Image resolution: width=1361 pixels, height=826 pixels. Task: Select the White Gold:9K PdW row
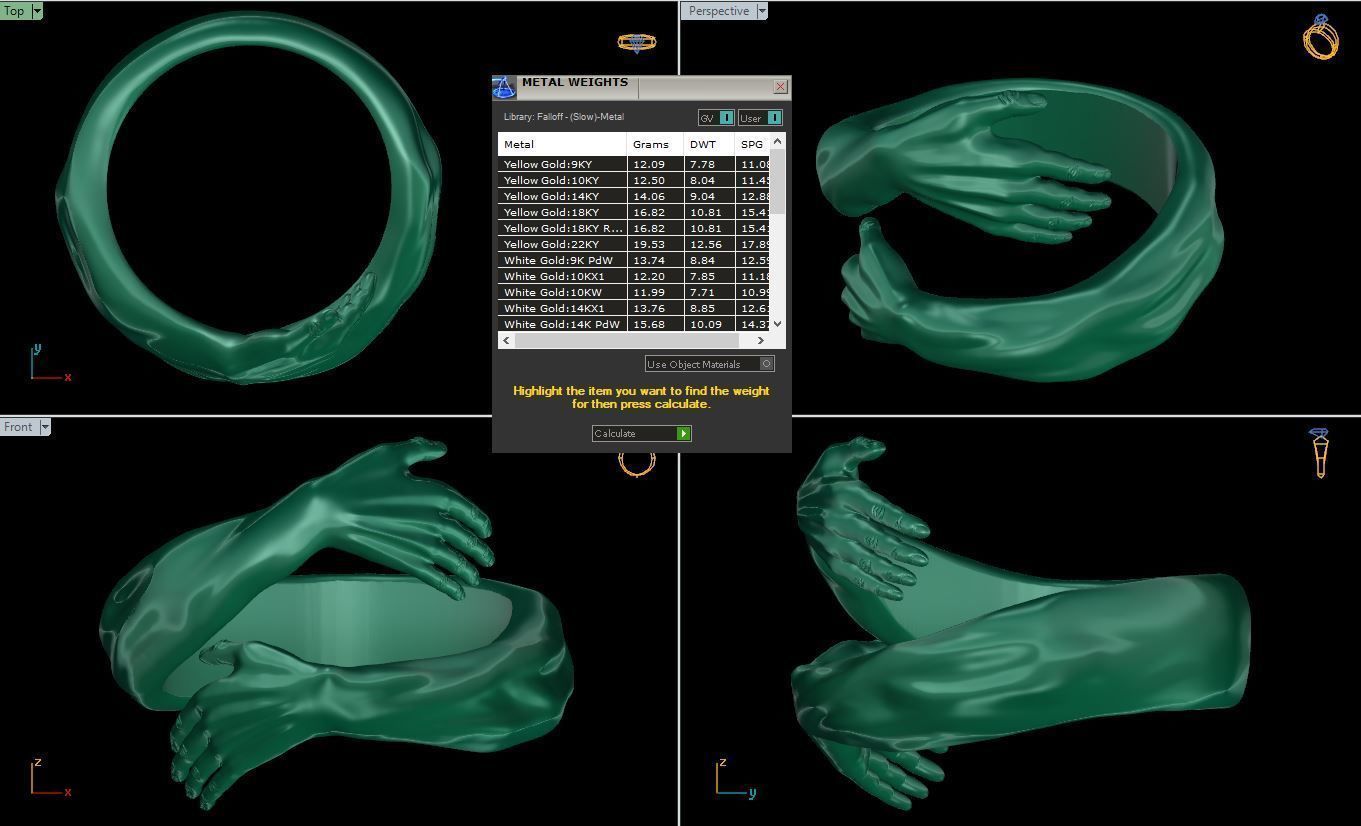click(634, 260)
